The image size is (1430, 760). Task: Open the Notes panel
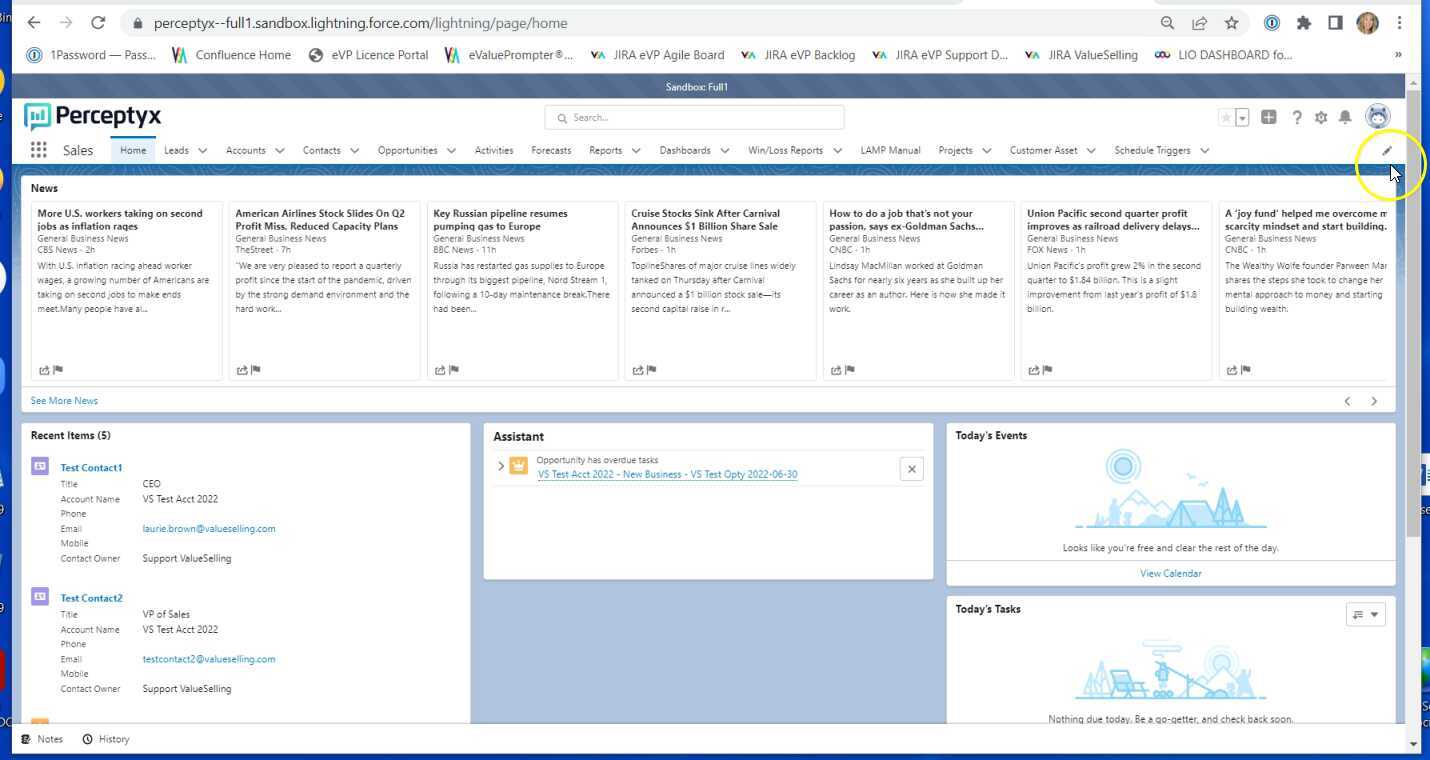click(x=42, y=739)
